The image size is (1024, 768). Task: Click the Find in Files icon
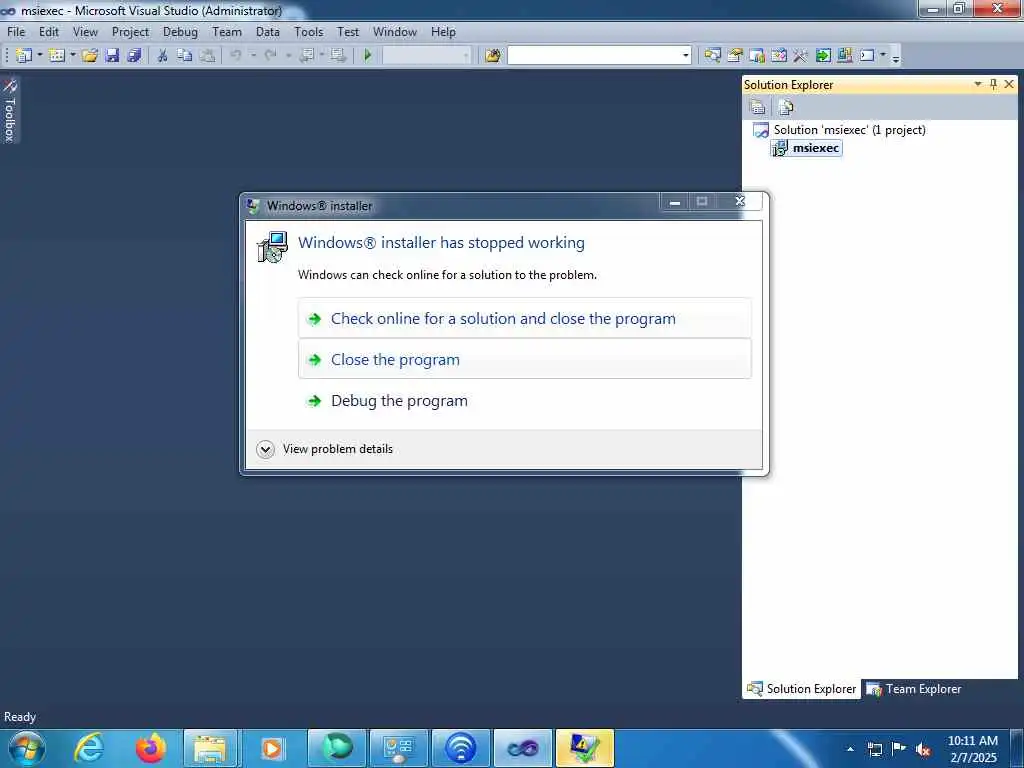(493, 56)
